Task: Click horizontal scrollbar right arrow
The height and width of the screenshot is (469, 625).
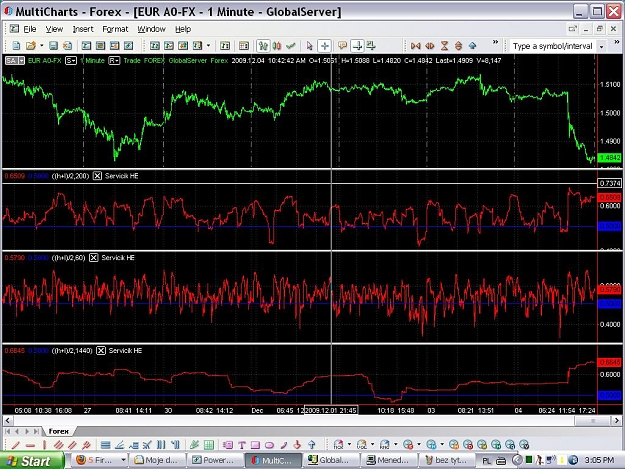Action: pos(616,420)
